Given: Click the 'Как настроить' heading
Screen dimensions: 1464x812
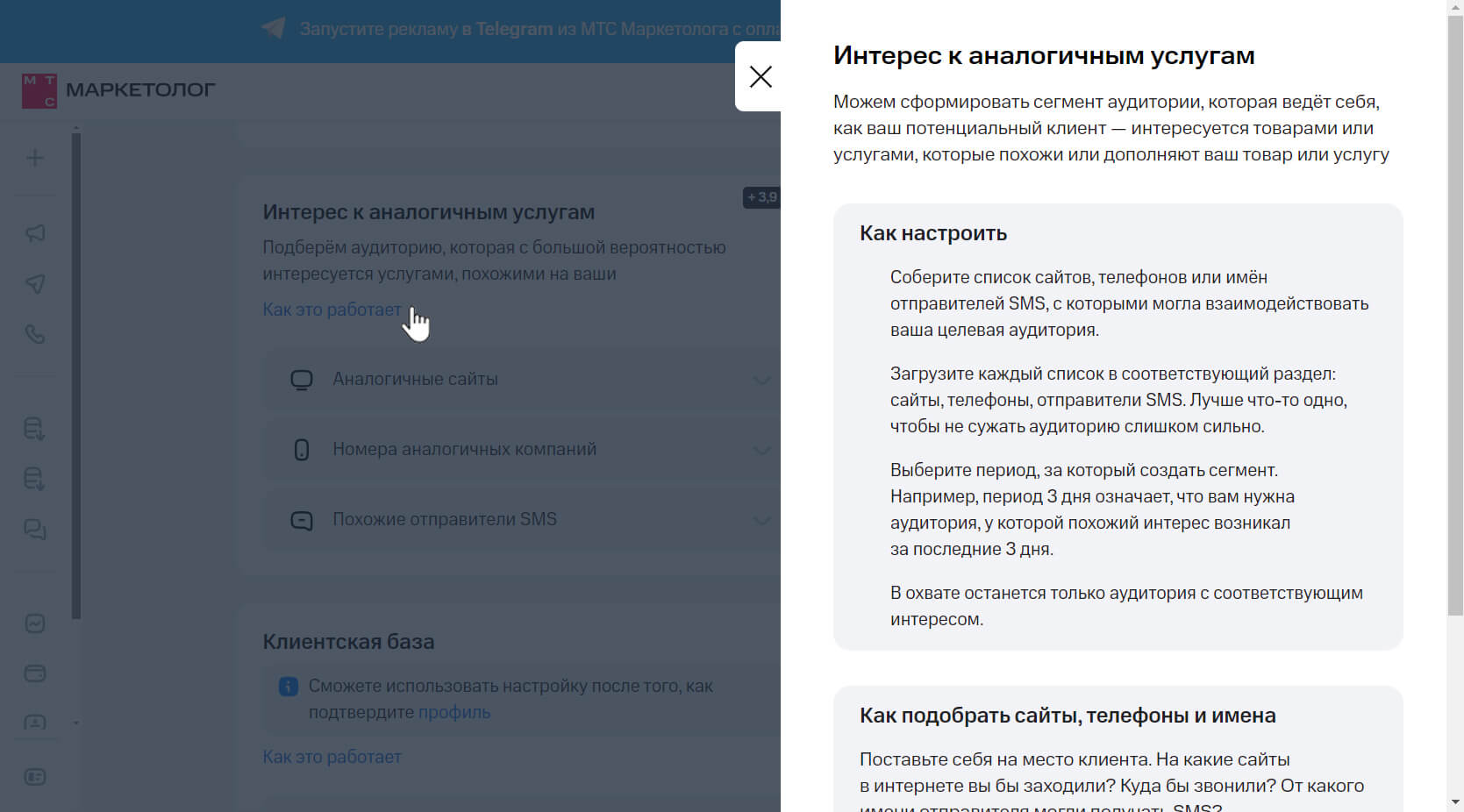Looking at the screenshot, I should 933,233.
